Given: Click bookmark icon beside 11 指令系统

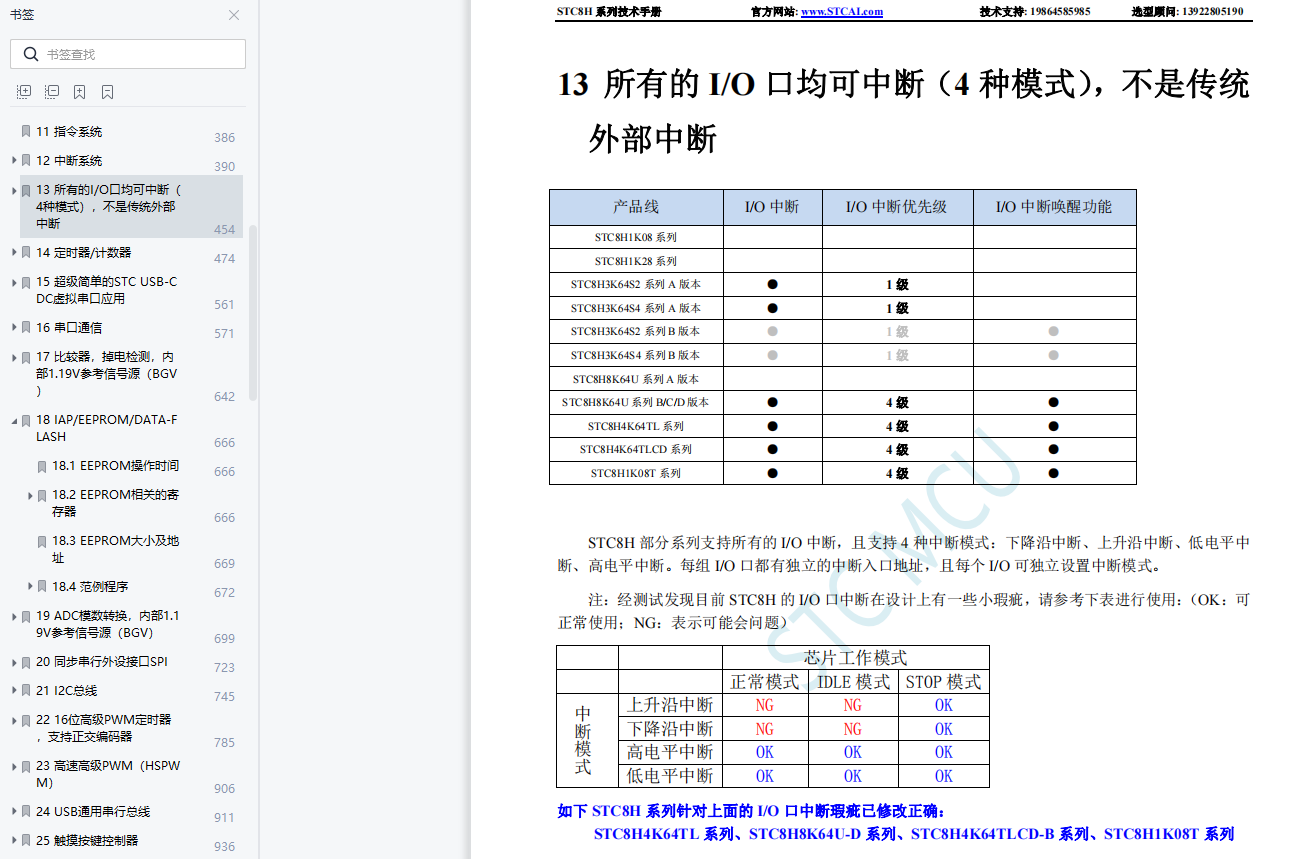Looking at the screenshot, I should (26, 131).
